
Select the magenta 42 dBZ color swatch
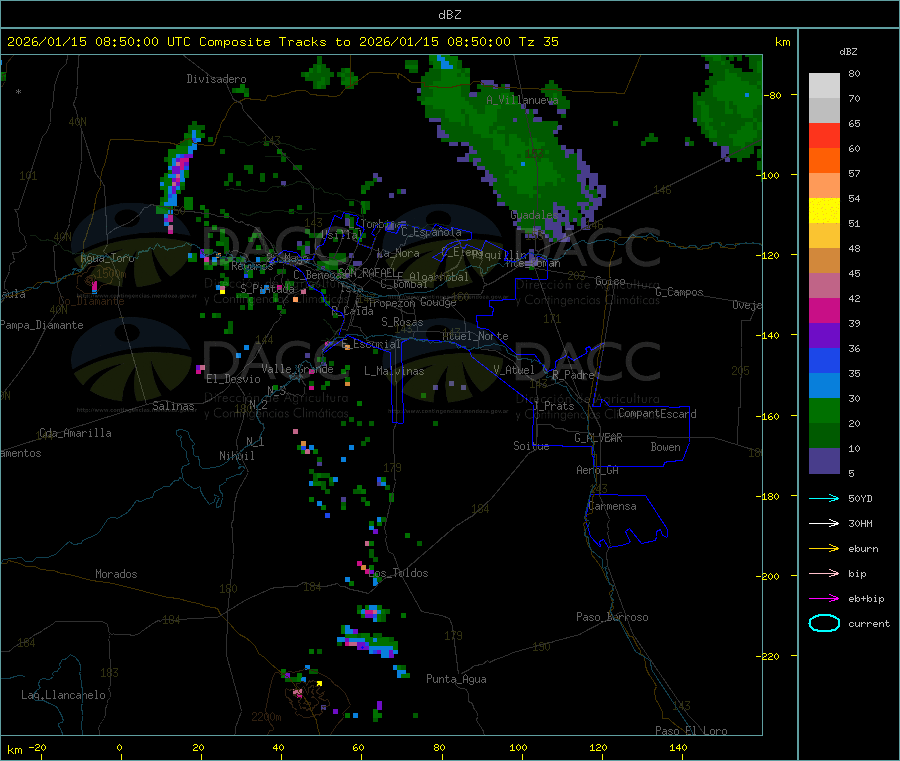click(x=824, y=310)
